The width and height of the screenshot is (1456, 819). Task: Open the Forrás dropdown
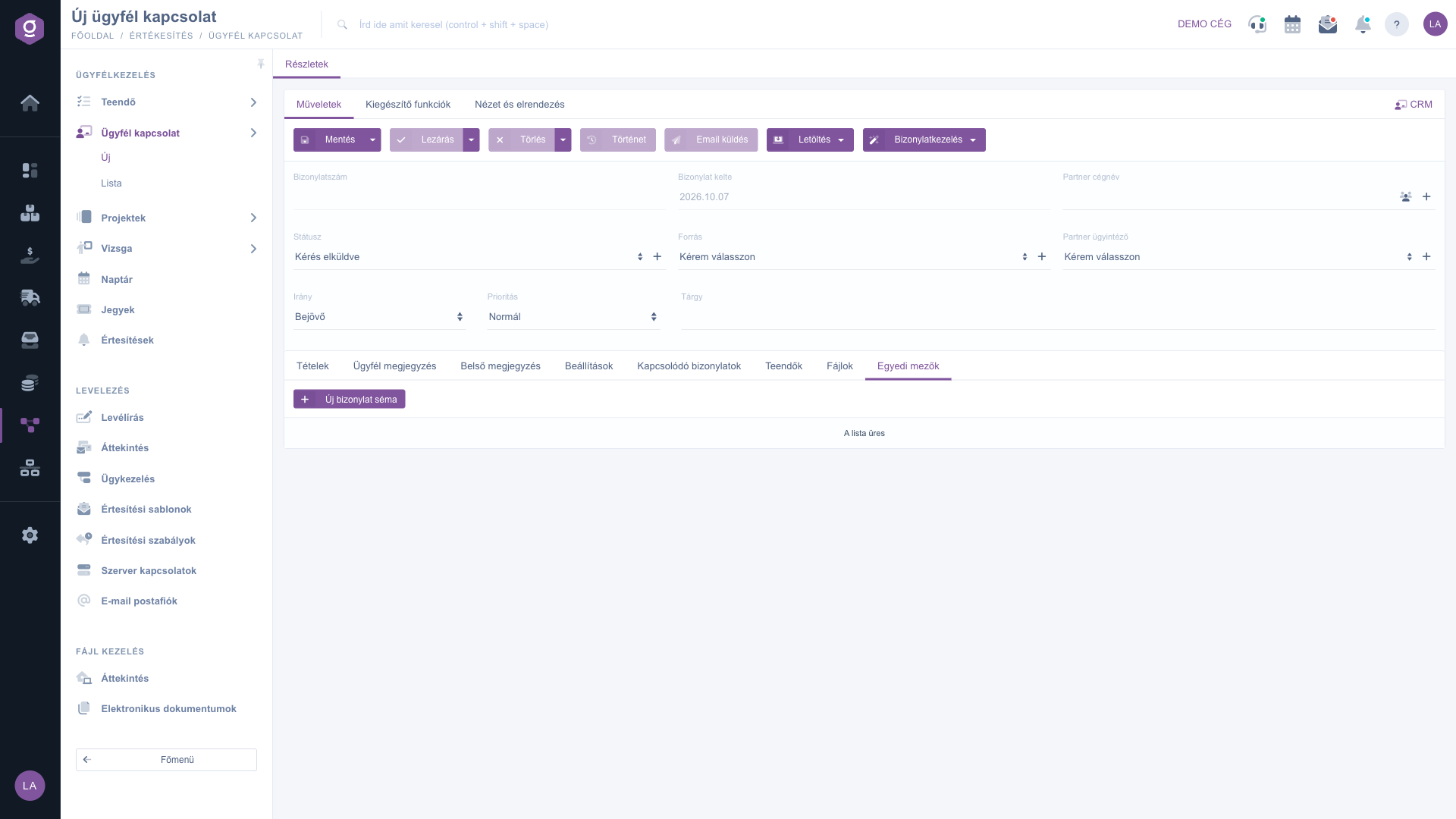(x=853, y=257)
